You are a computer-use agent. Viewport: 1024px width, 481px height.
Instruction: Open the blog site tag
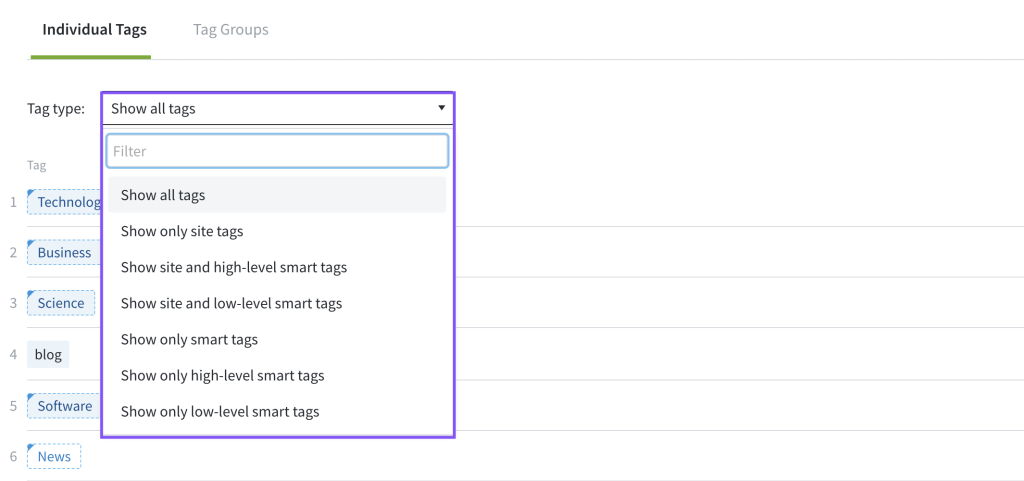coord(48,354)
